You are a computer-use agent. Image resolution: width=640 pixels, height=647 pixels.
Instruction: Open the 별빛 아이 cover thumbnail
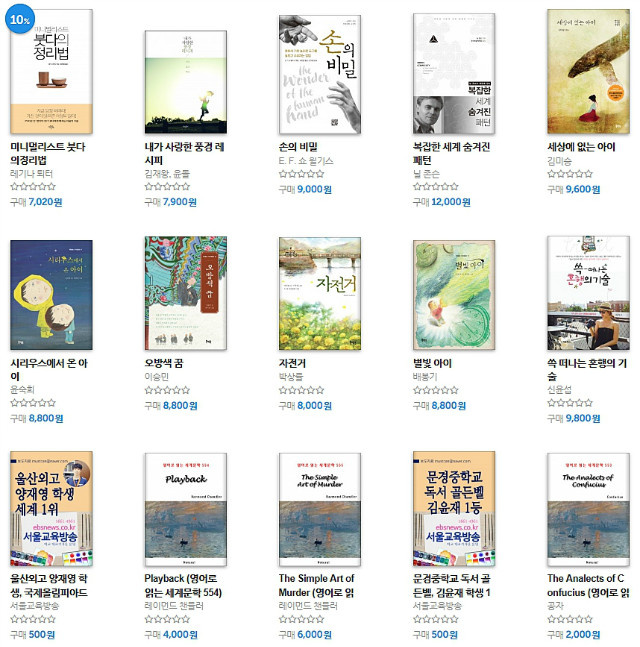(x=454, y=295)
